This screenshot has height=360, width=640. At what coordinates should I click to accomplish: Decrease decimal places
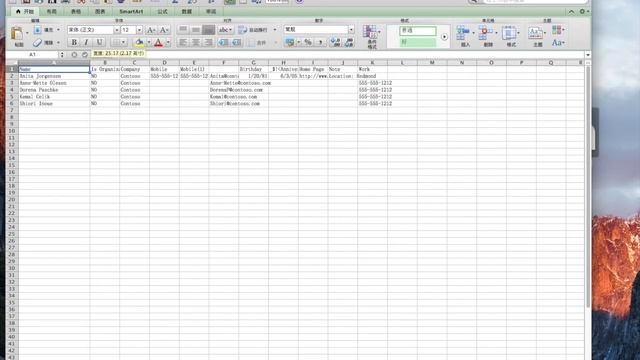click(x=349, y=42)
